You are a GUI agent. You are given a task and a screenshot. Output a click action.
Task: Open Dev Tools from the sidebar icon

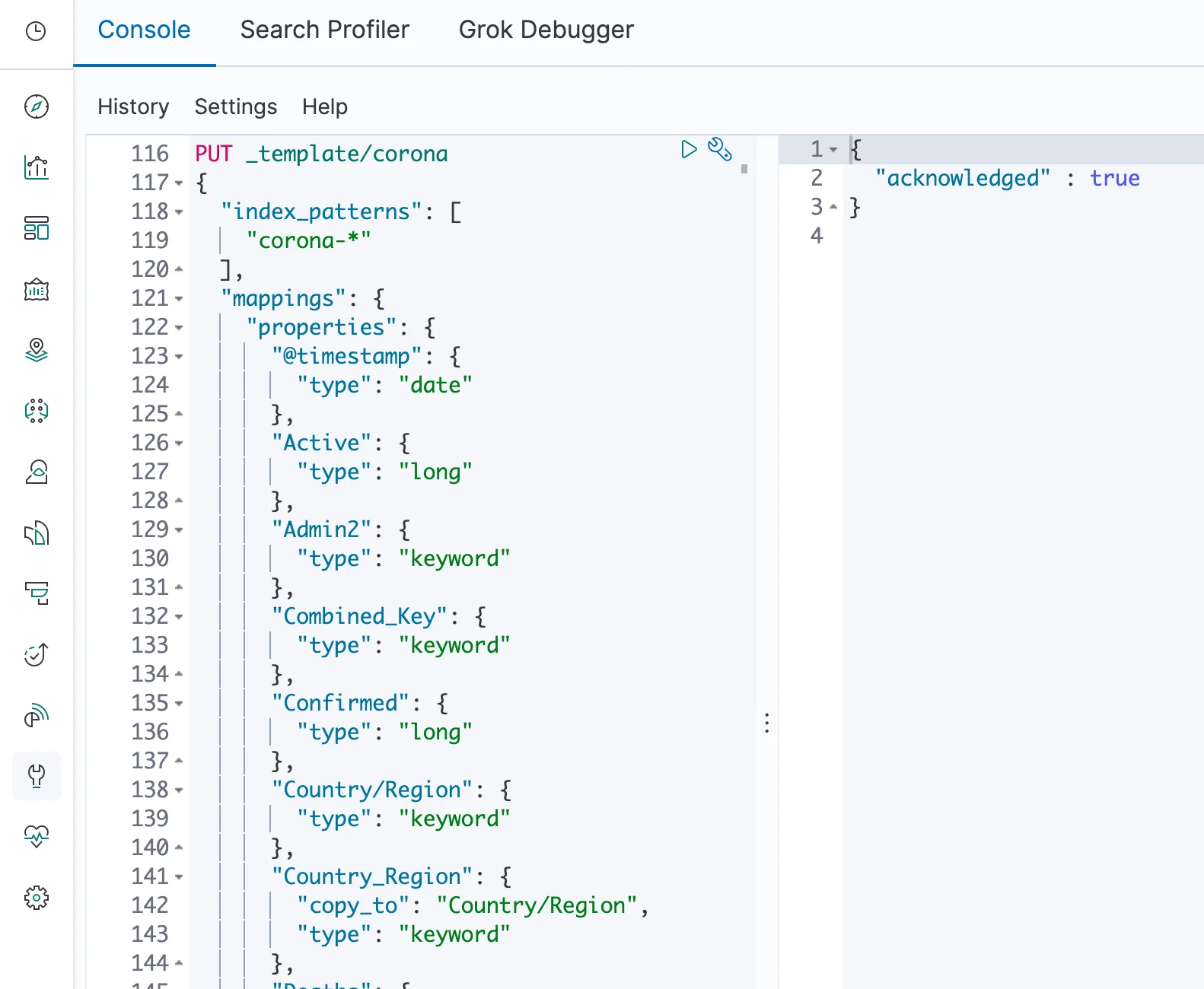pos(37,776)
